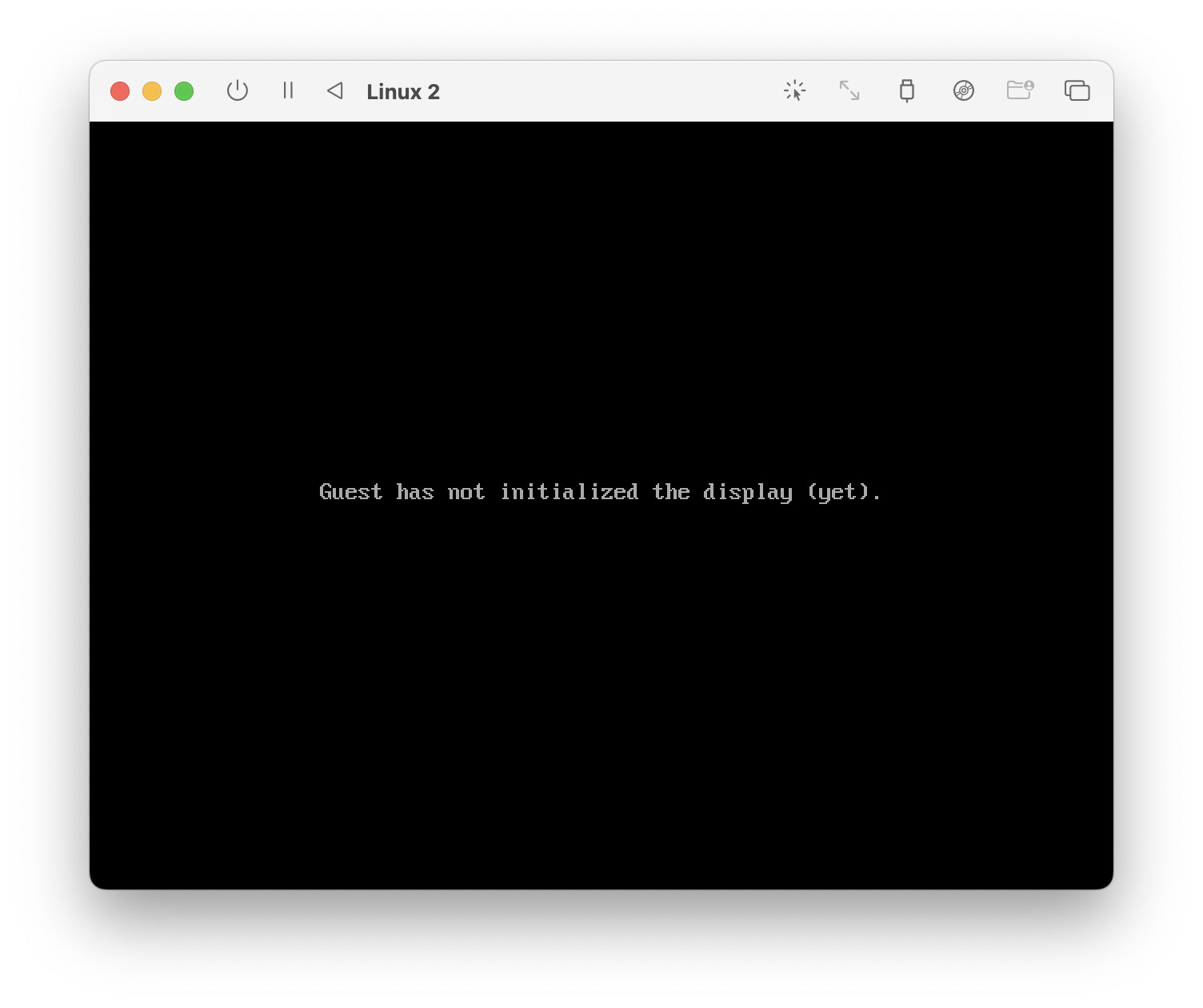Click the Linux 2 window title
This screenshot has height=1008, width=1203.
pyautogui.click(x=403, y=92)
